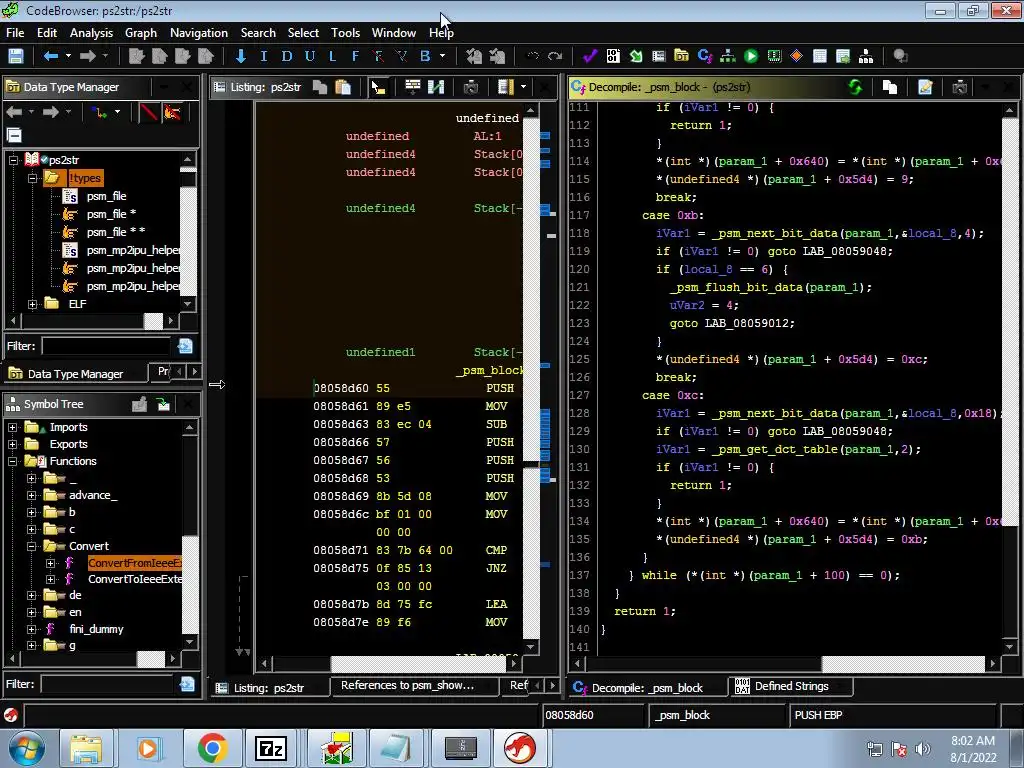Click the blue down arrow navigation icon
This screenshot has width=1024, height=768.
240,56
